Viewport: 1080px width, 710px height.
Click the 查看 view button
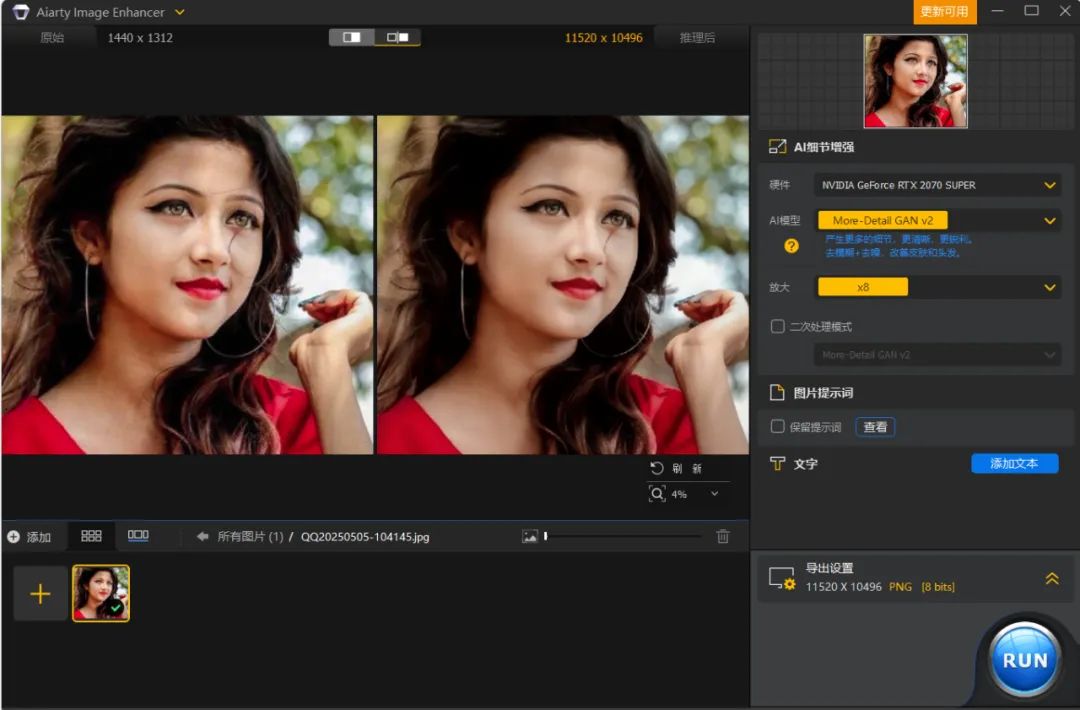tap(875, 427)
